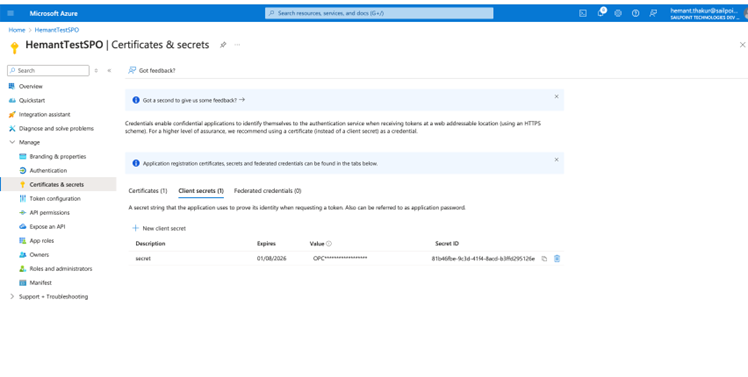Dismiss the feedback banner
The width and height of the screenshot is (748, 377).
click(556, 97)
